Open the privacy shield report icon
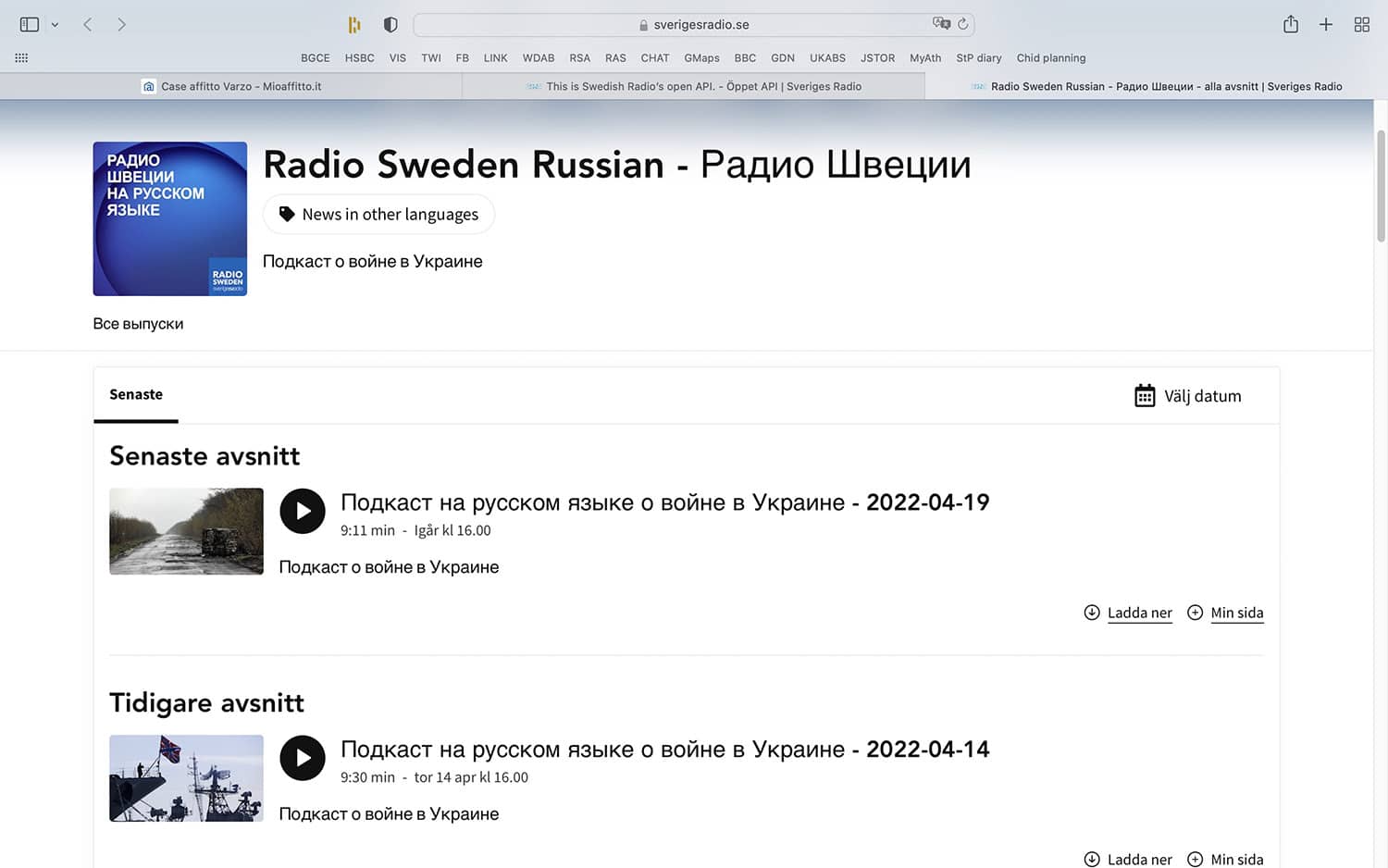1388x868 pixels. pos(390,25)
